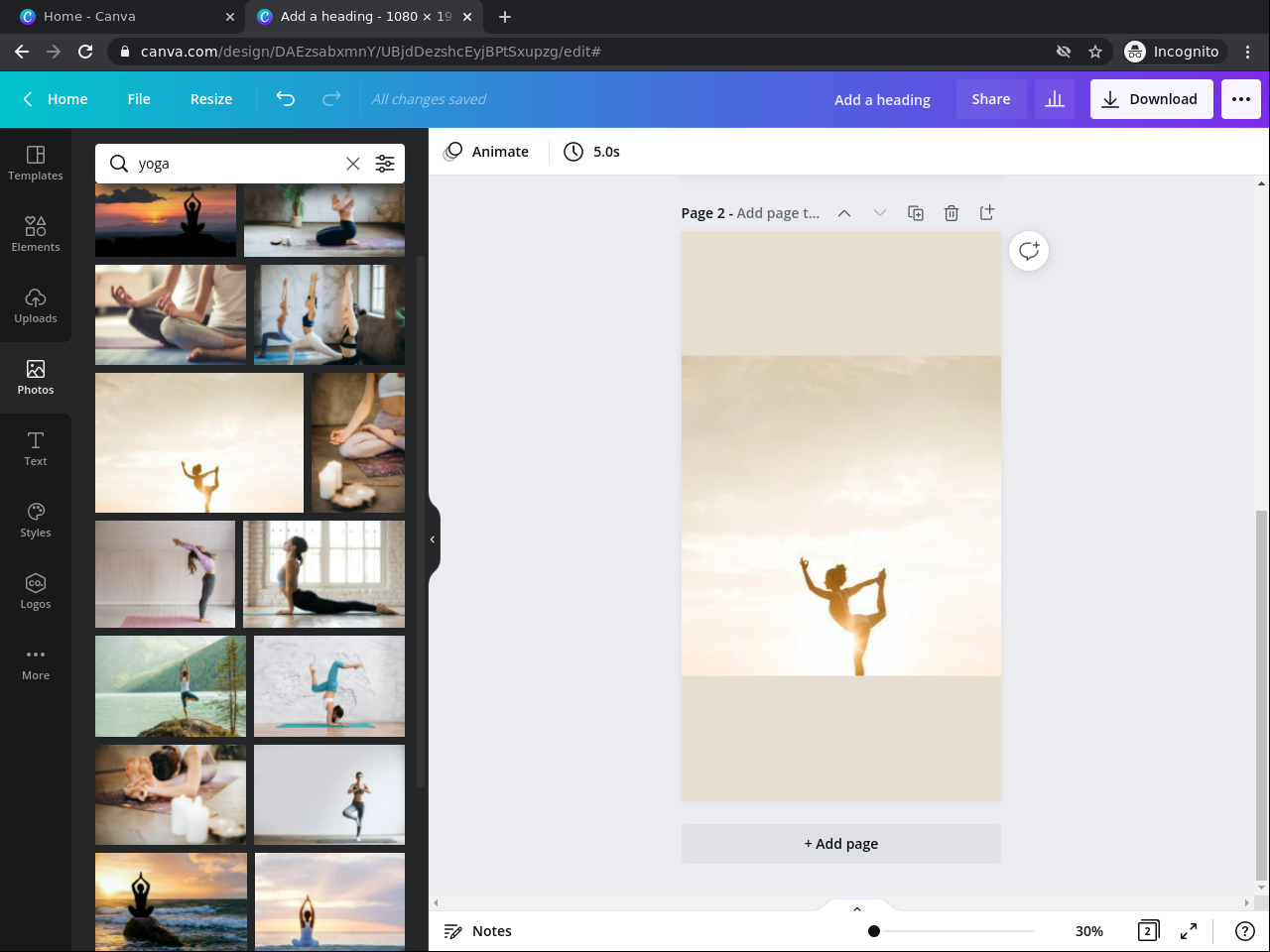The image size is (1270, 952).
Task: Pick the cobra pose by window photo
Action: 323,574
